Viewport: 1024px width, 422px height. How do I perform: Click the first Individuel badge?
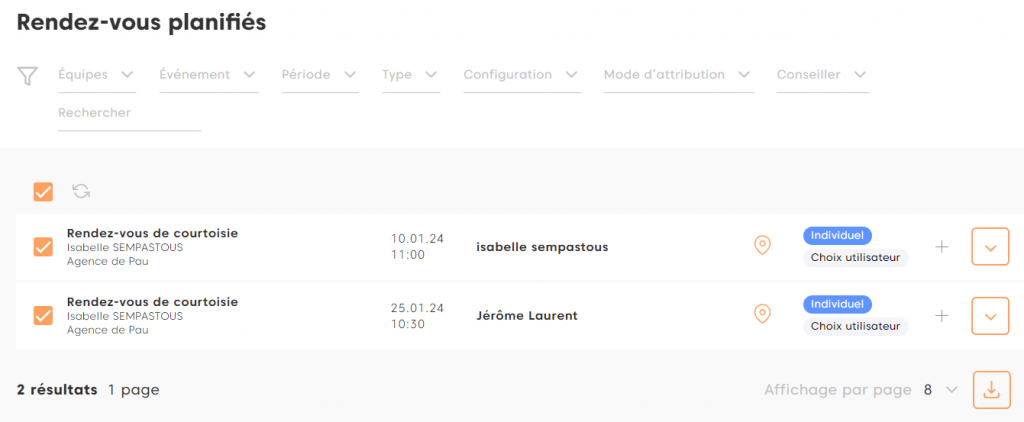pyautogui.click(x=837, y=235)
